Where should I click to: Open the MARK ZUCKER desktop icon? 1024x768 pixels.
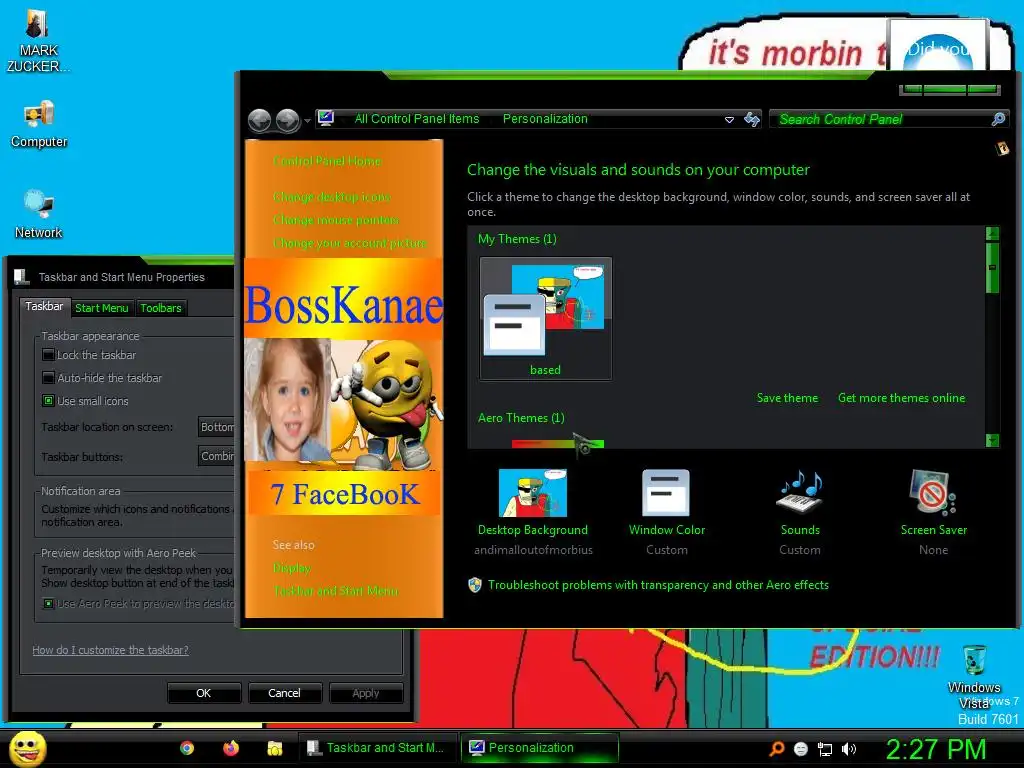pyautogui.click(x=37, y=40)
